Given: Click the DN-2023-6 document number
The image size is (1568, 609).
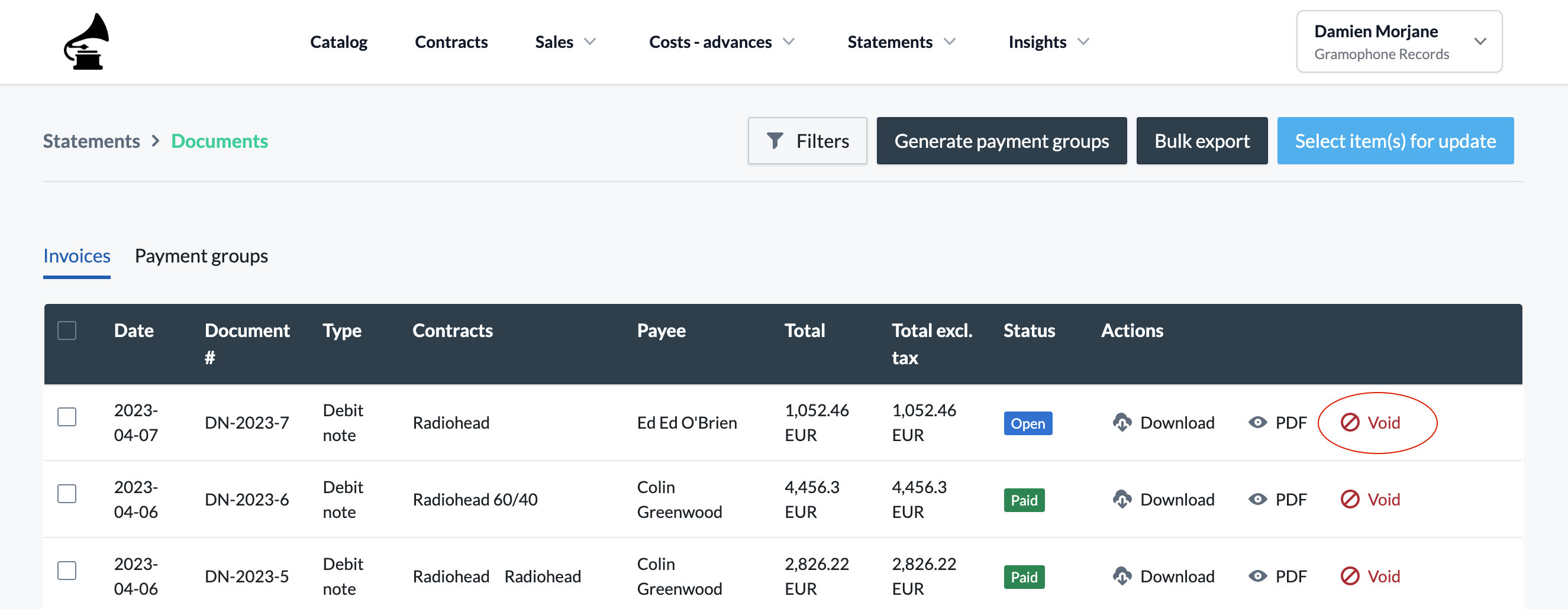Looking at the screenshot, I should tap(247, 500).
